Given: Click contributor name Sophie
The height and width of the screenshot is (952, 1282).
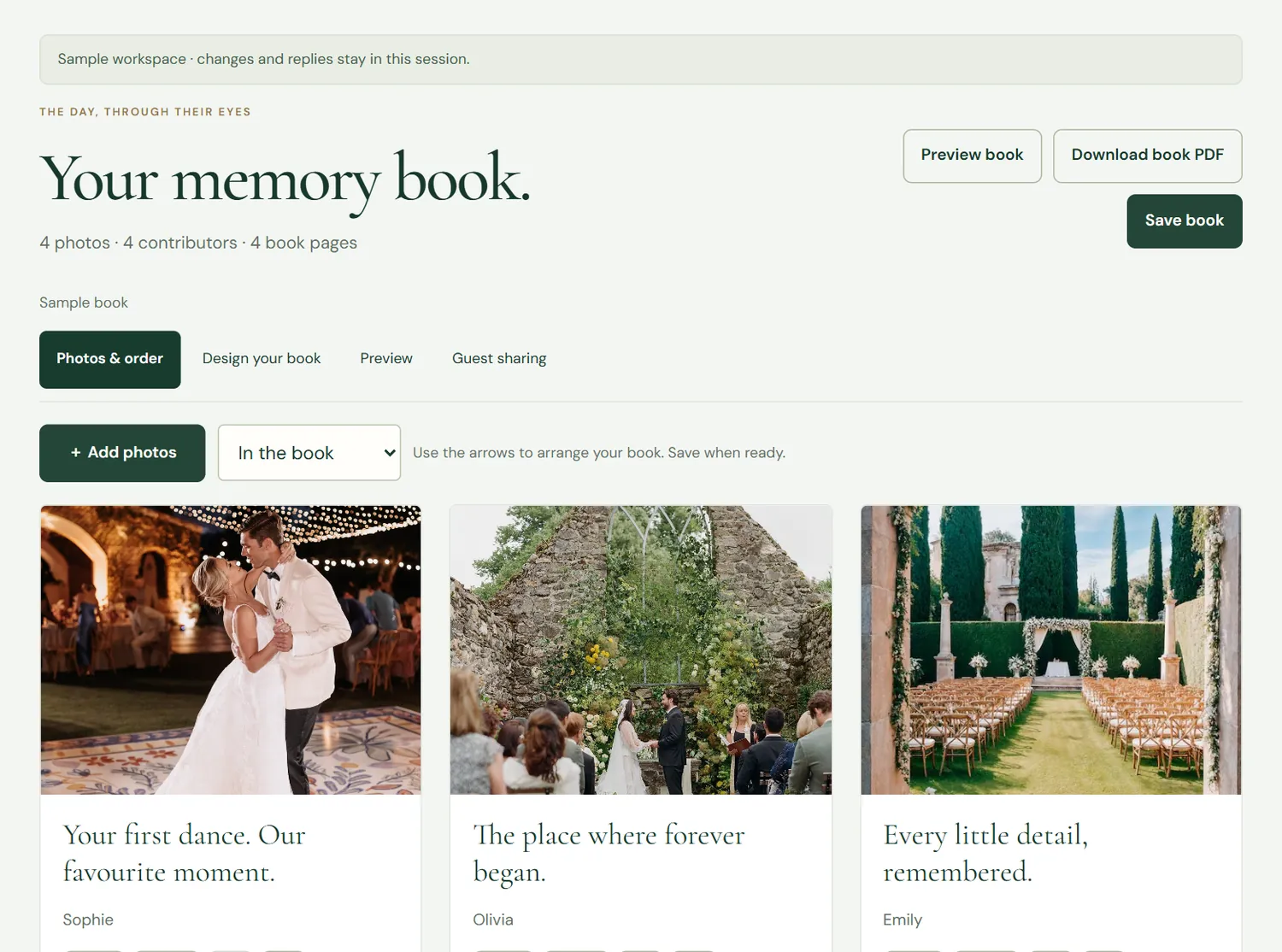Looking at the screenshot, I should (88, 920).
